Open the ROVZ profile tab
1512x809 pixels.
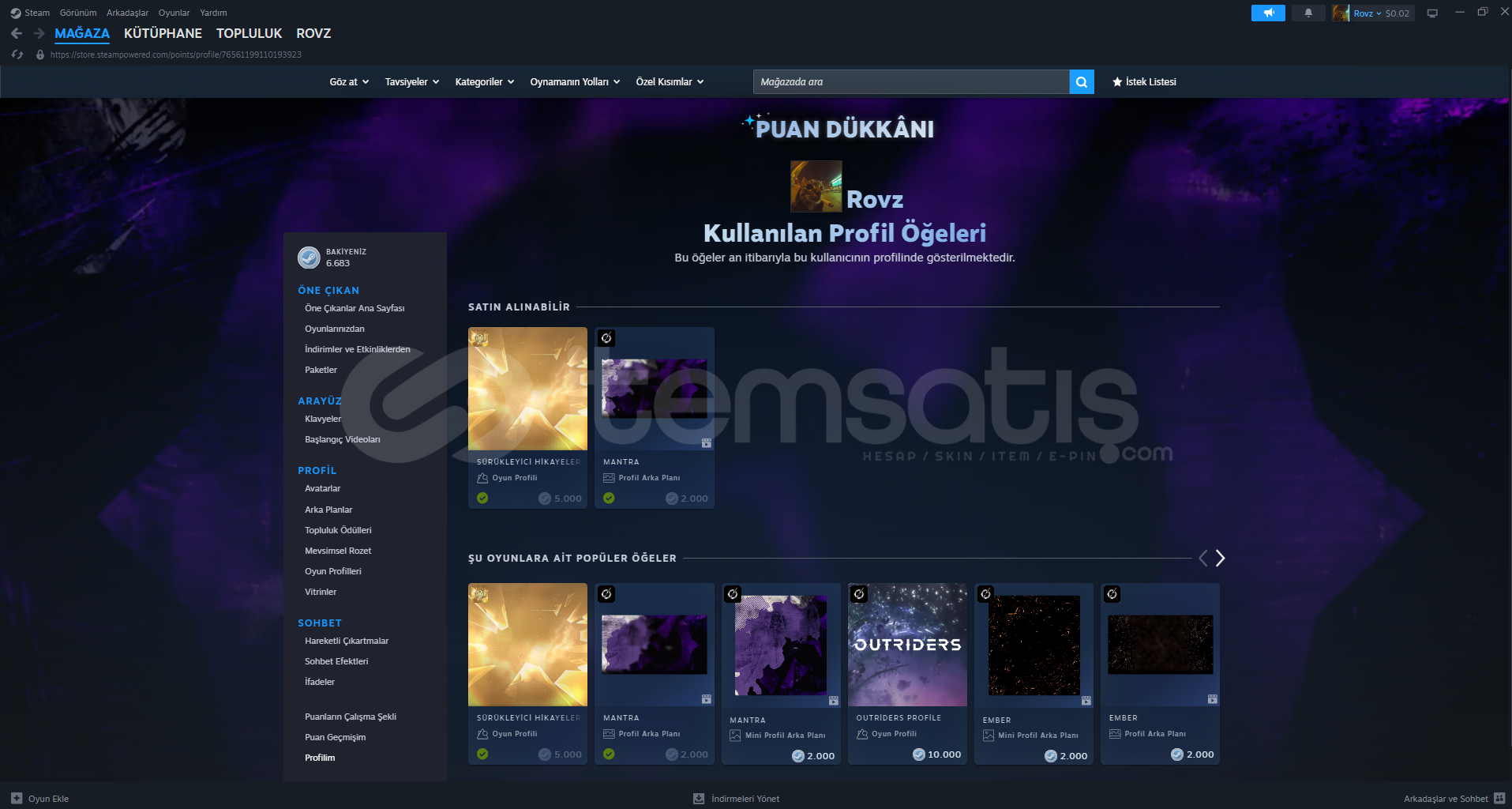(x=313, y=33)
